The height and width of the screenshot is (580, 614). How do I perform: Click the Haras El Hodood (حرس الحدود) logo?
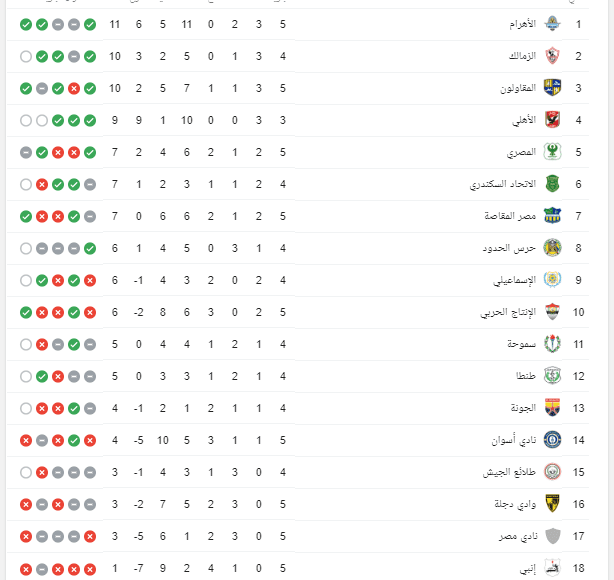tap(553, 248)
